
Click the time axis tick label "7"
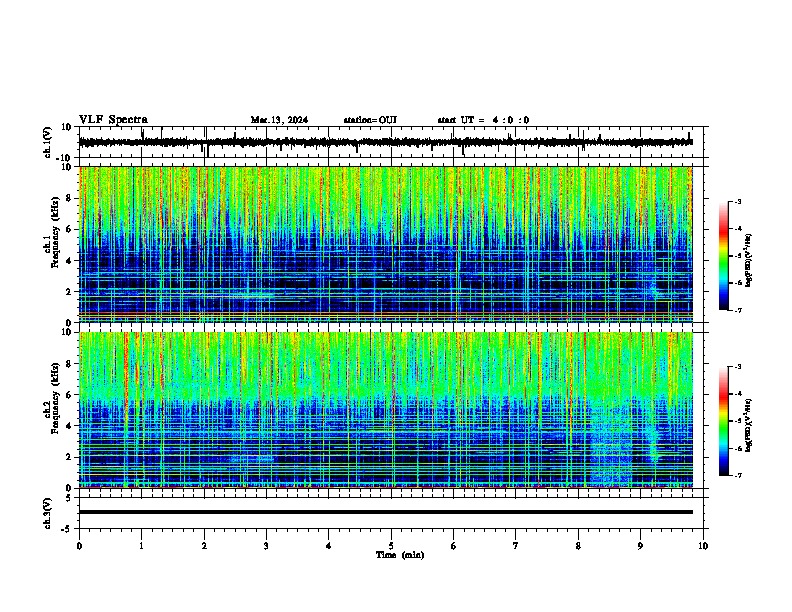516,546
